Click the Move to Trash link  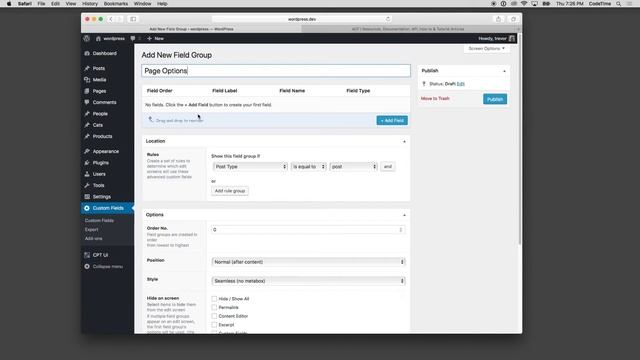(x=435, y=99)
